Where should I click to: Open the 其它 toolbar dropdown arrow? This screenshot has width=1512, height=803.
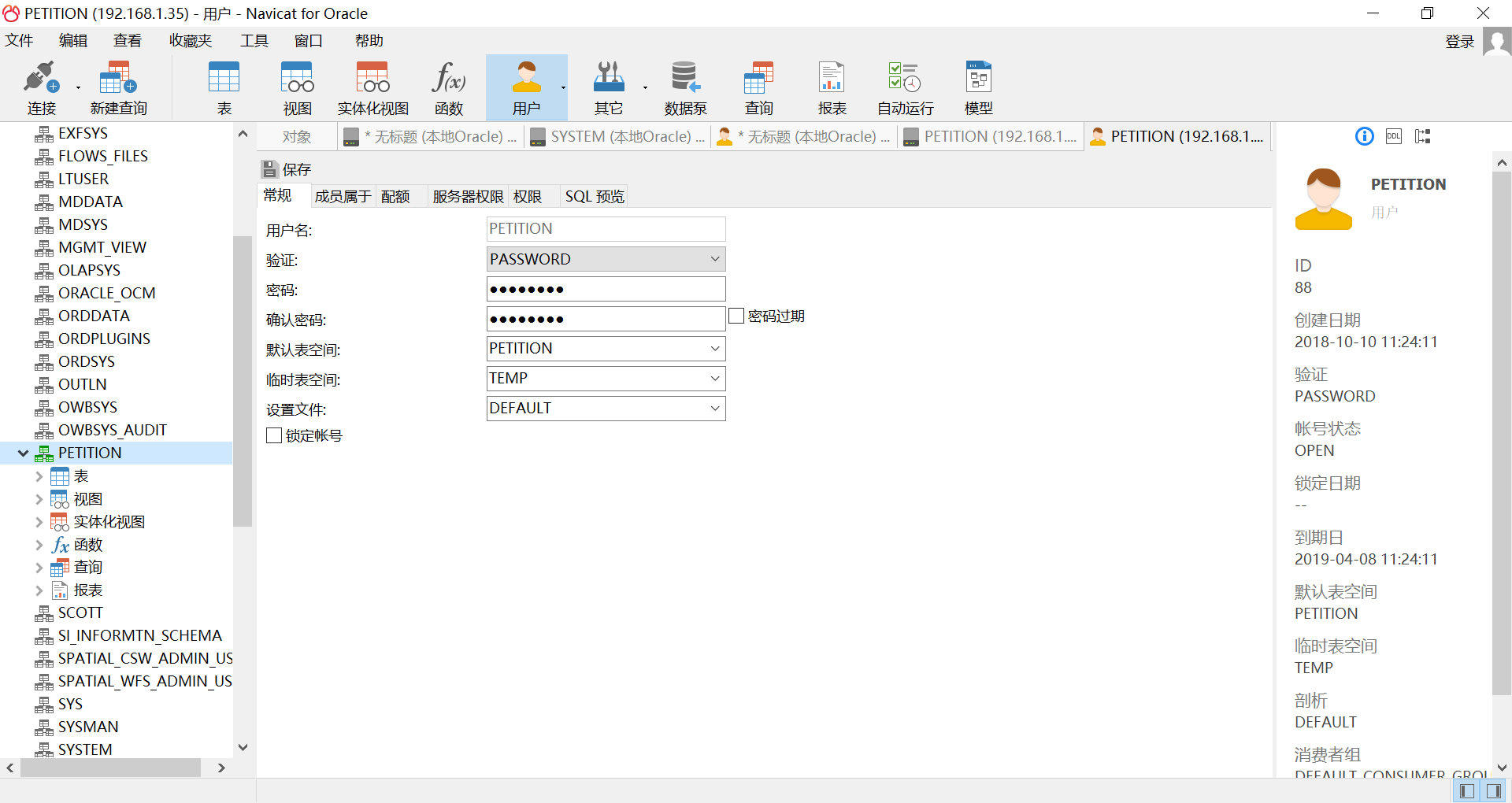[645, 87]
